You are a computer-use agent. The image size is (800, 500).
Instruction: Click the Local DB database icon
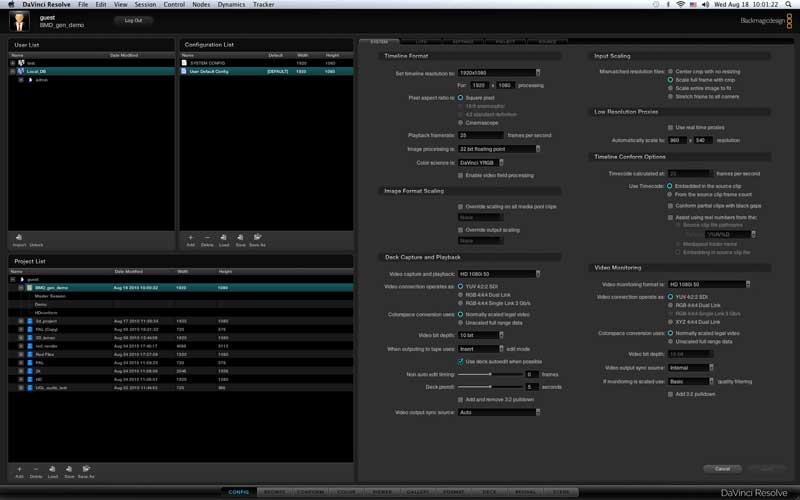(21, 71)
